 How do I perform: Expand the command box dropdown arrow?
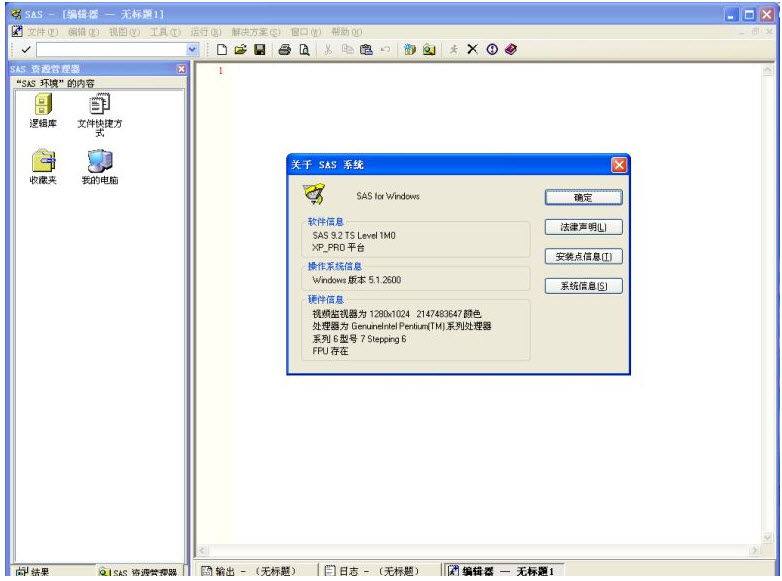[192, 49]
